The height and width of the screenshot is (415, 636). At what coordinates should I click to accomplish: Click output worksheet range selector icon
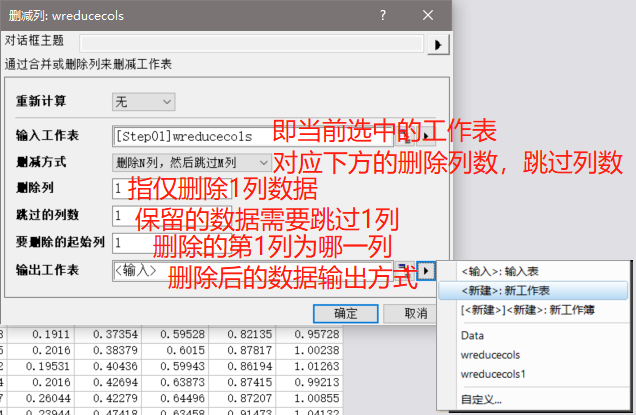click(x=405, y=270)
